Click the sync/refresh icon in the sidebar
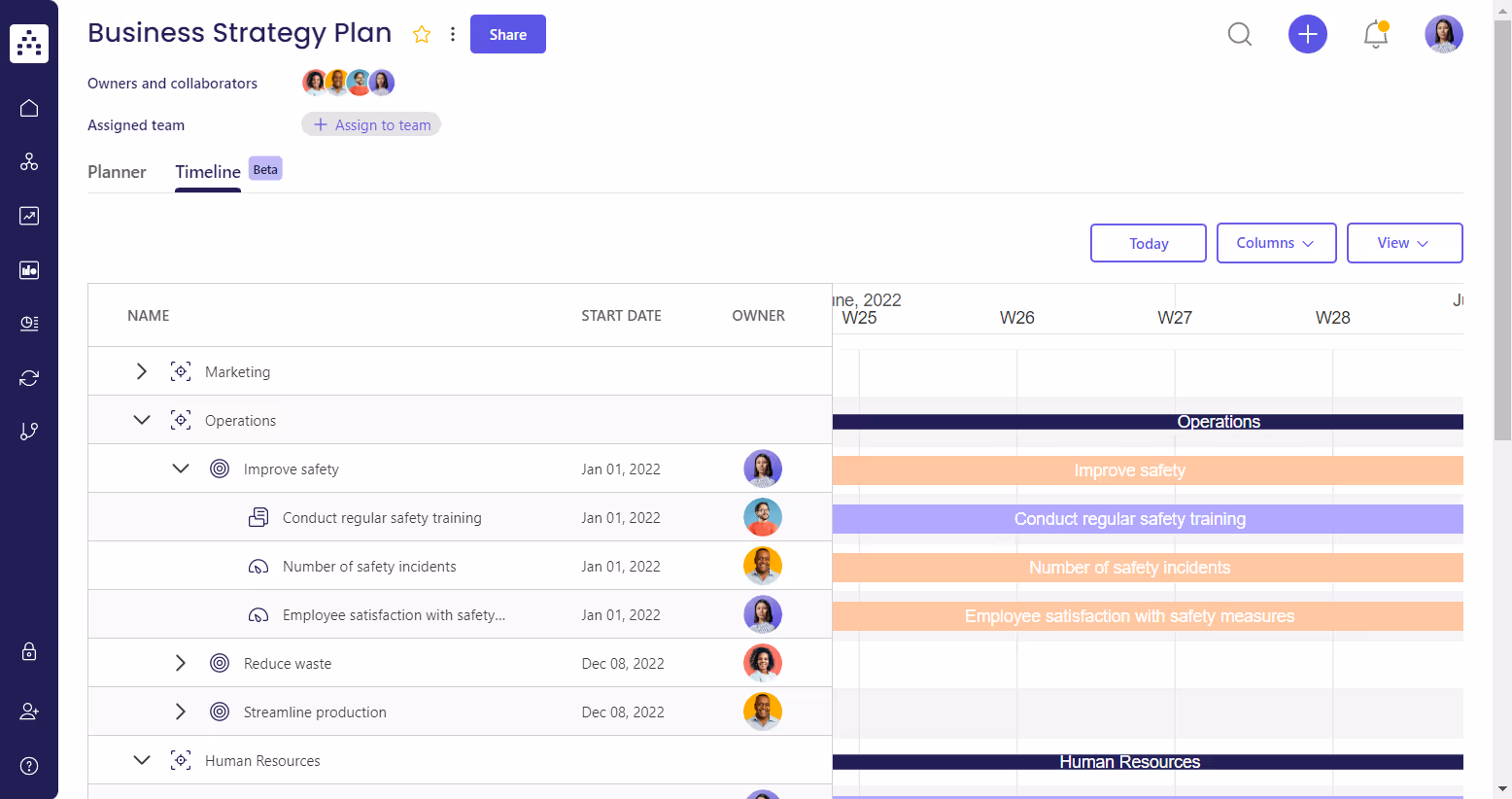The height and width of the screenshot is (799, 1512). pos(28,377)
